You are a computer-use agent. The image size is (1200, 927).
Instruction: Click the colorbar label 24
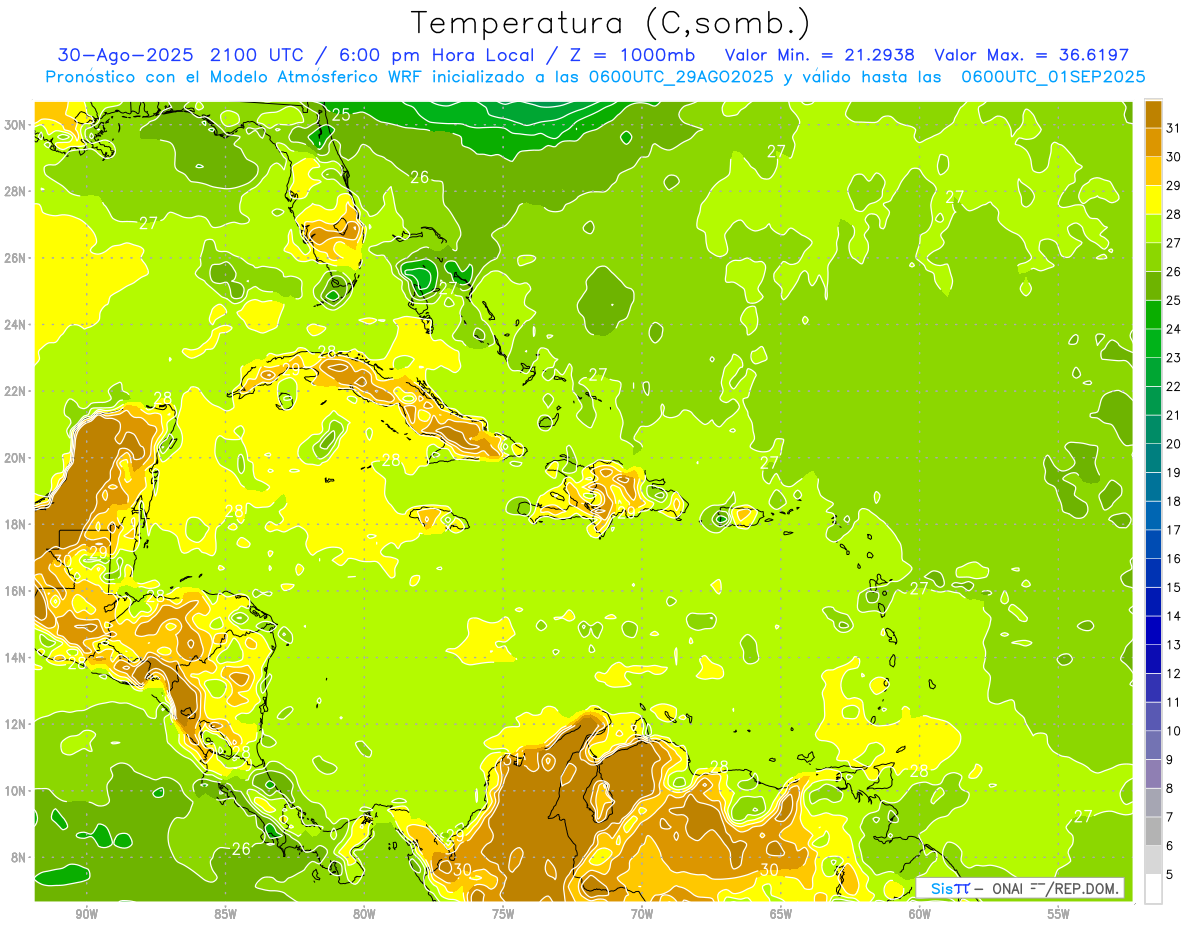(1174, 329)
